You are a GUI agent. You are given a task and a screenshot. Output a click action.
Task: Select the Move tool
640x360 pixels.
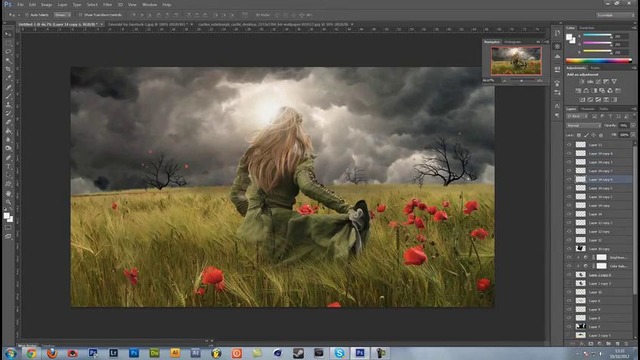coord(8,34)
